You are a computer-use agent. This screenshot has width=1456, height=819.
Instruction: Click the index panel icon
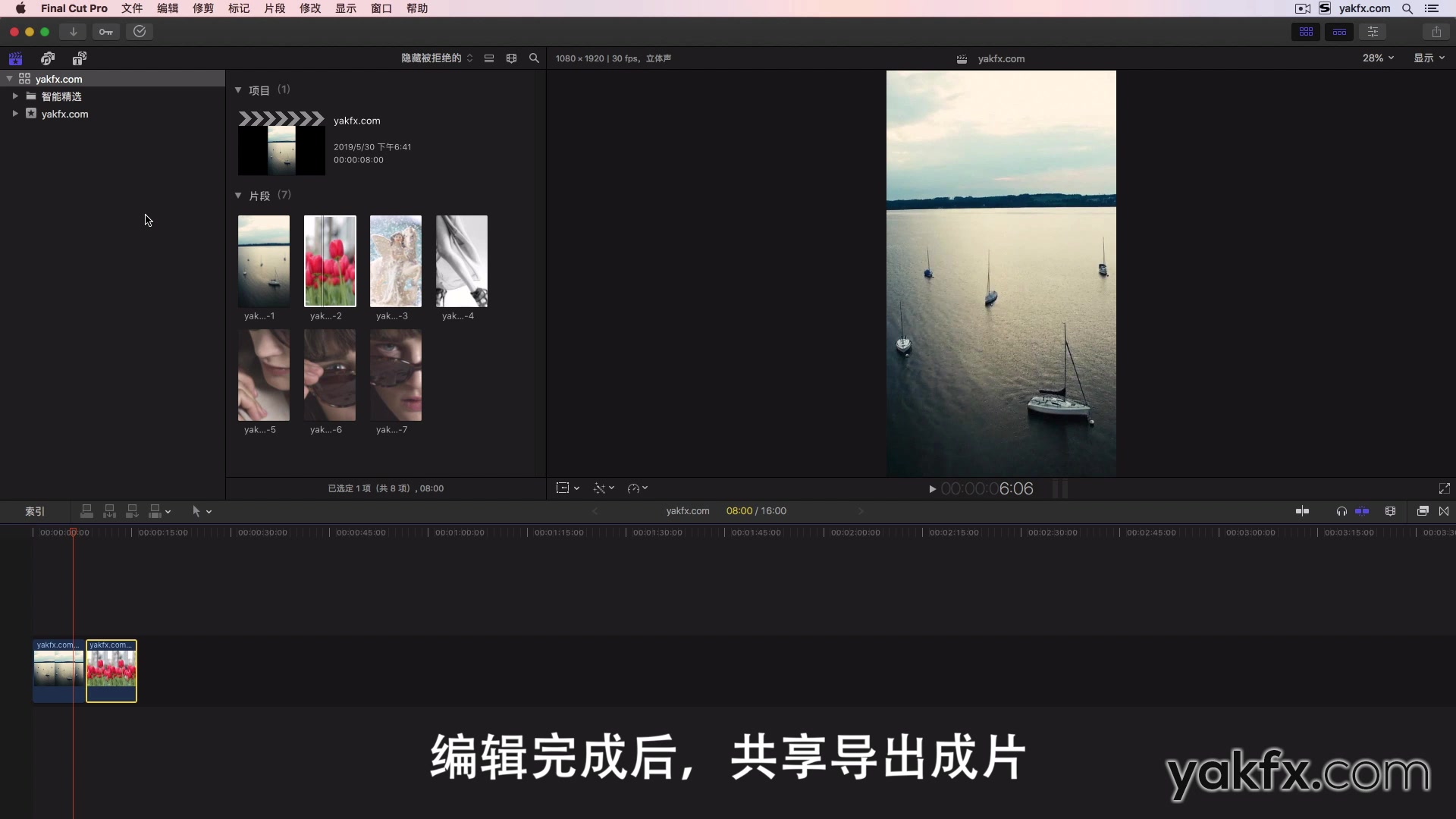pos(34,511)
